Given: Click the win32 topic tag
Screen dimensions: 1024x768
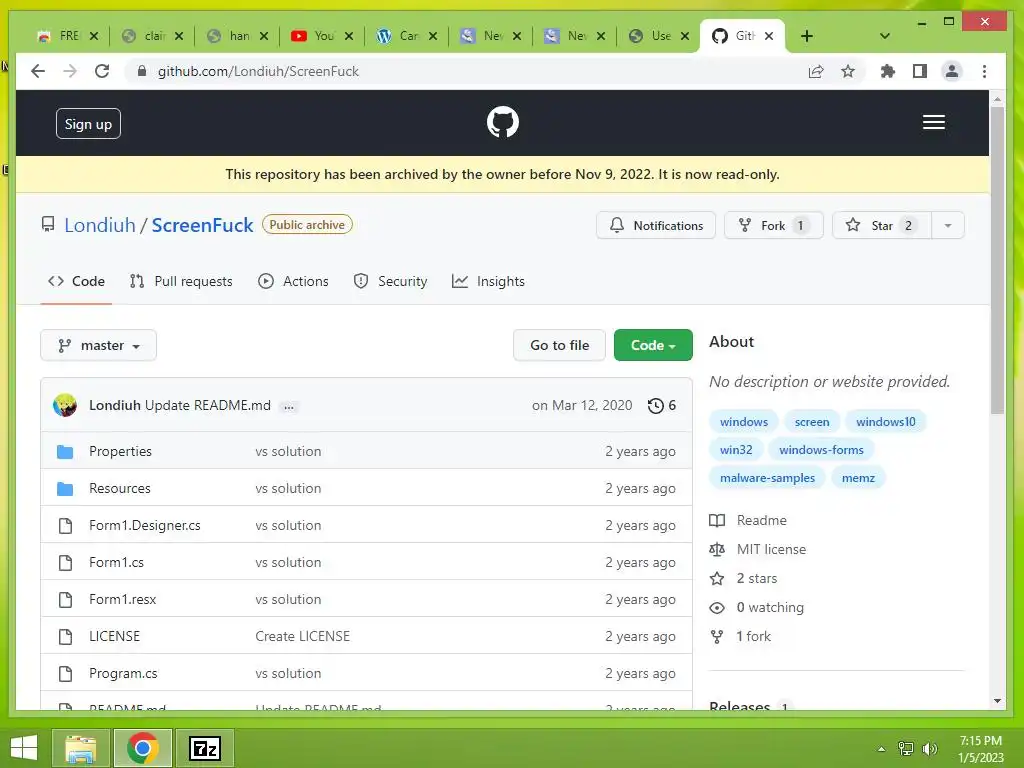Looking at the screenshot, I should pos(736,450).
